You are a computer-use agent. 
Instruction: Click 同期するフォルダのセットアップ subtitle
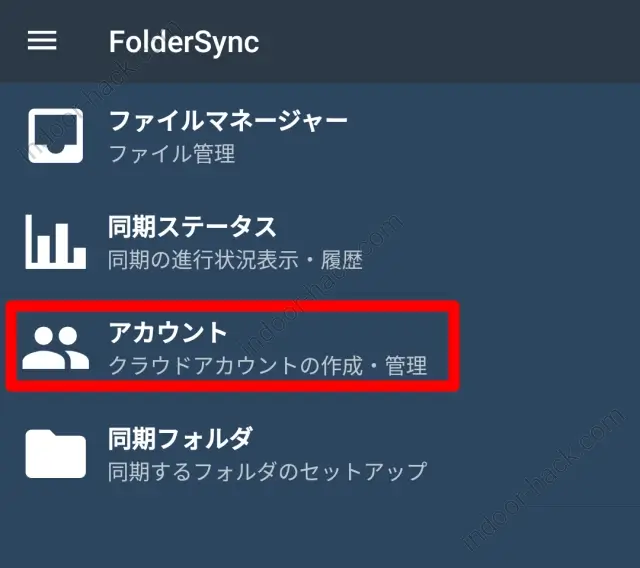(267, 472)
